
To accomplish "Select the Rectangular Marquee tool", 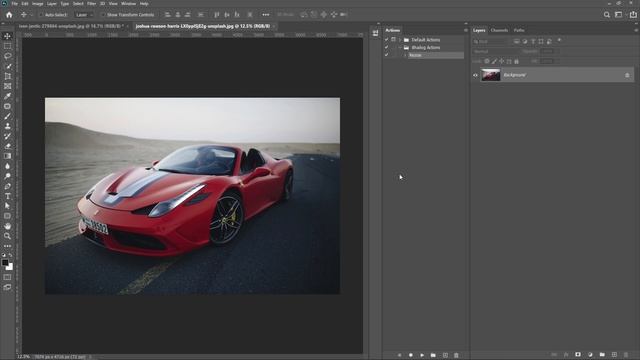I will [7, 46].
